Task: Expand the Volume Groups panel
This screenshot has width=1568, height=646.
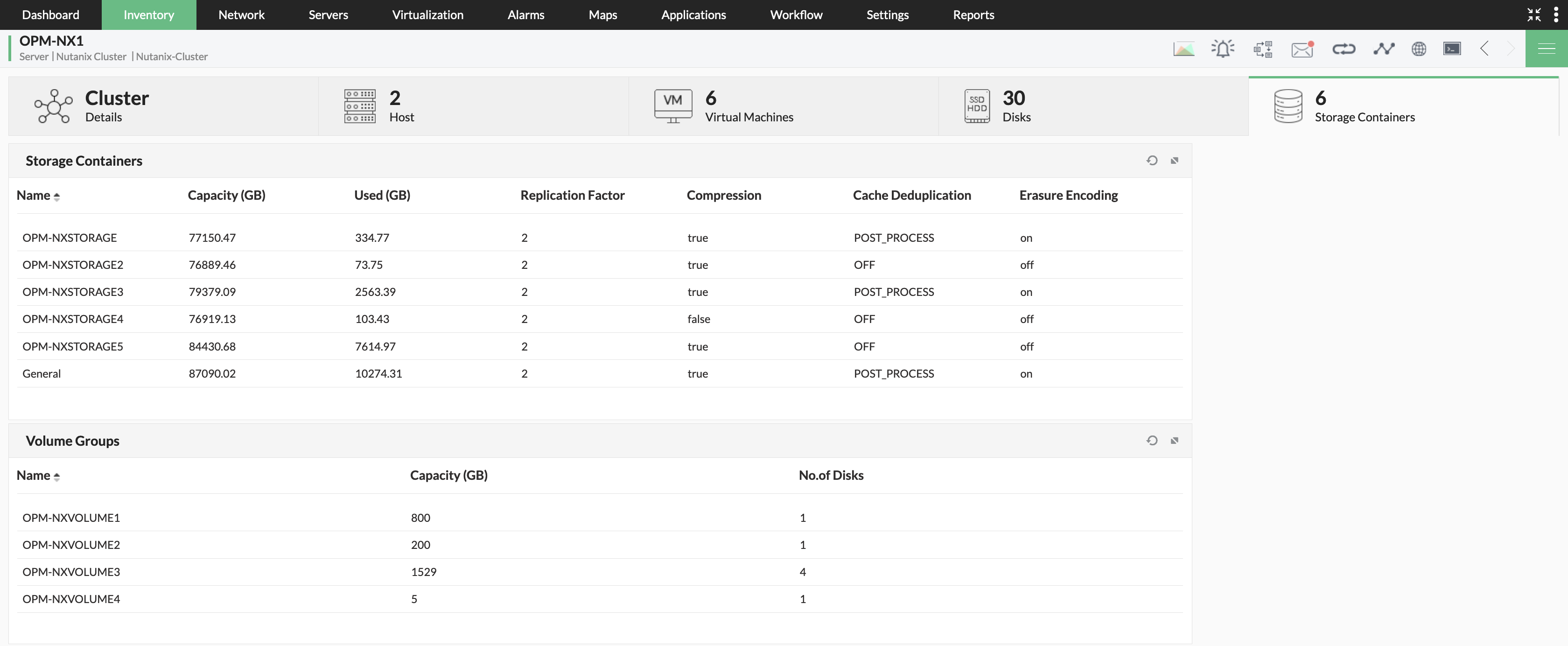Action: pyautogui.click(x=1174, y=441)
